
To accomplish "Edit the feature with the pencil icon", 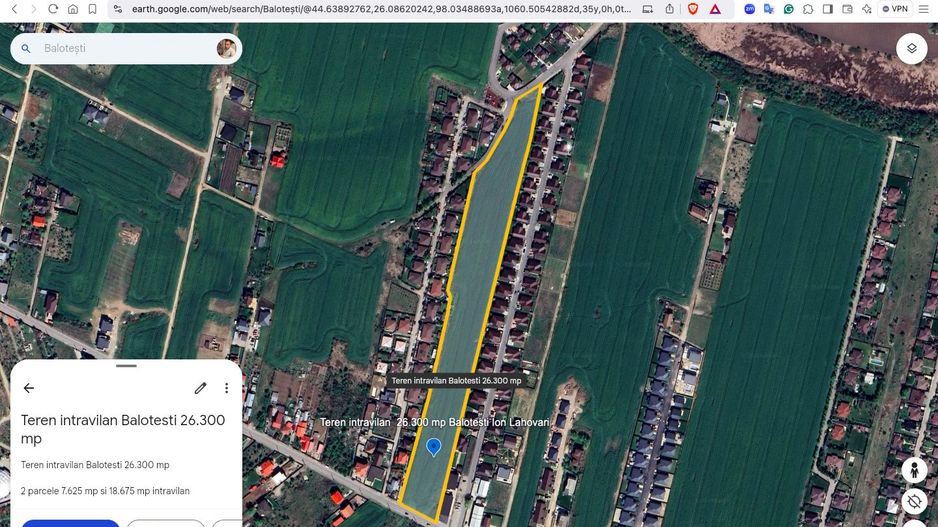I will click(200, 388).
